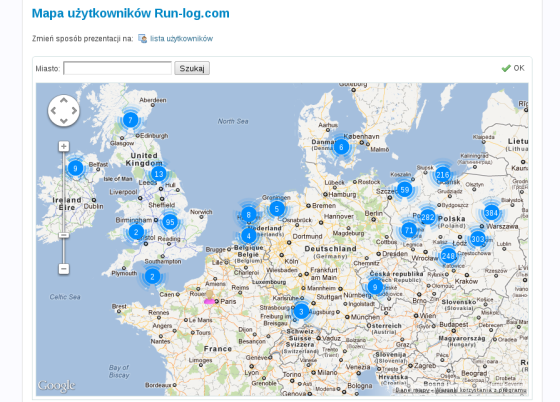Click the user list icon beside link
Viewport: 560px width, 402px height.
pos(142,39)
